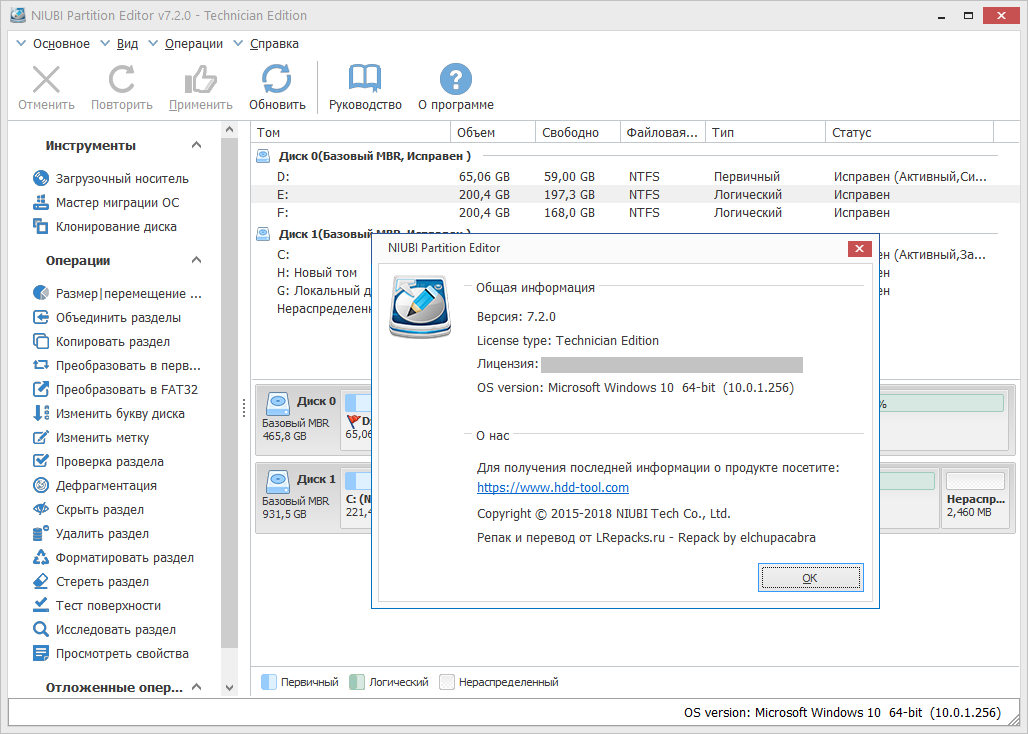Click the О программе question mark icon

pyautogui.click(x=455, y=80)
